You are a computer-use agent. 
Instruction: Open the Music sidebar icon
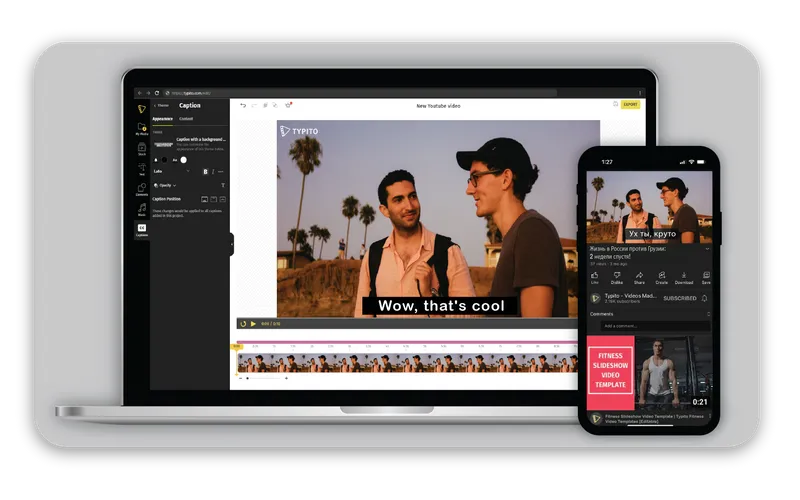click(x=142, y=209)
